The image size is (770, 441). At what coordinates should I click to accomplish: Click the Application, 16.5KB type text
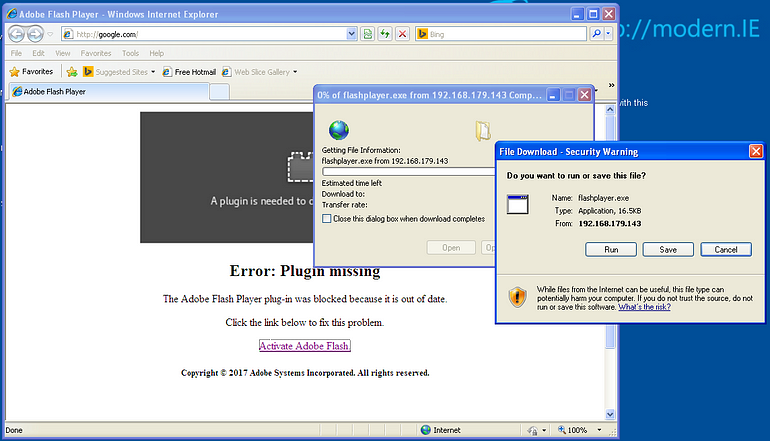coord(609,211)
